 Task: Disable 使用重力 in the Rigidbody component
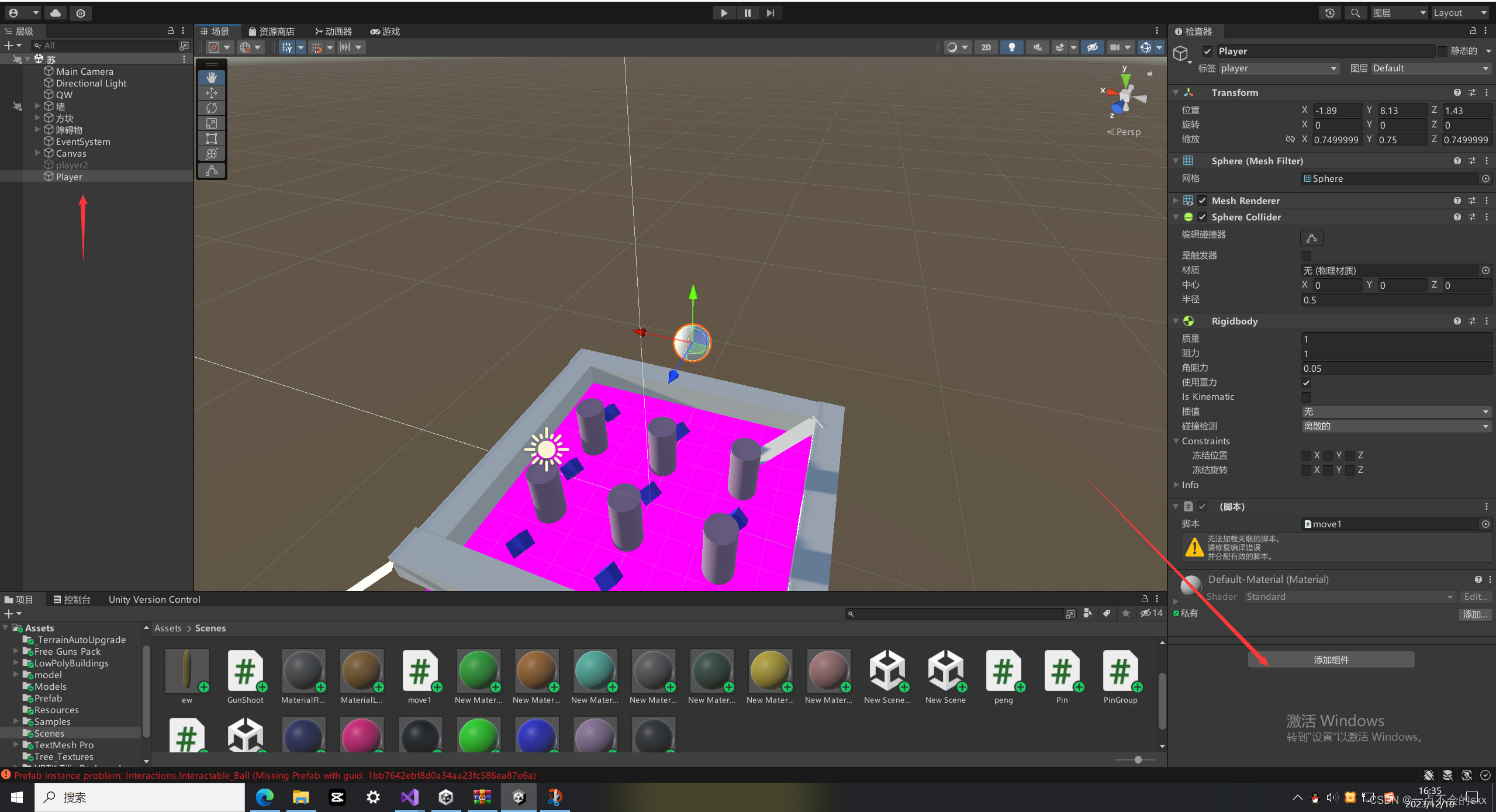pos(1307,382)
